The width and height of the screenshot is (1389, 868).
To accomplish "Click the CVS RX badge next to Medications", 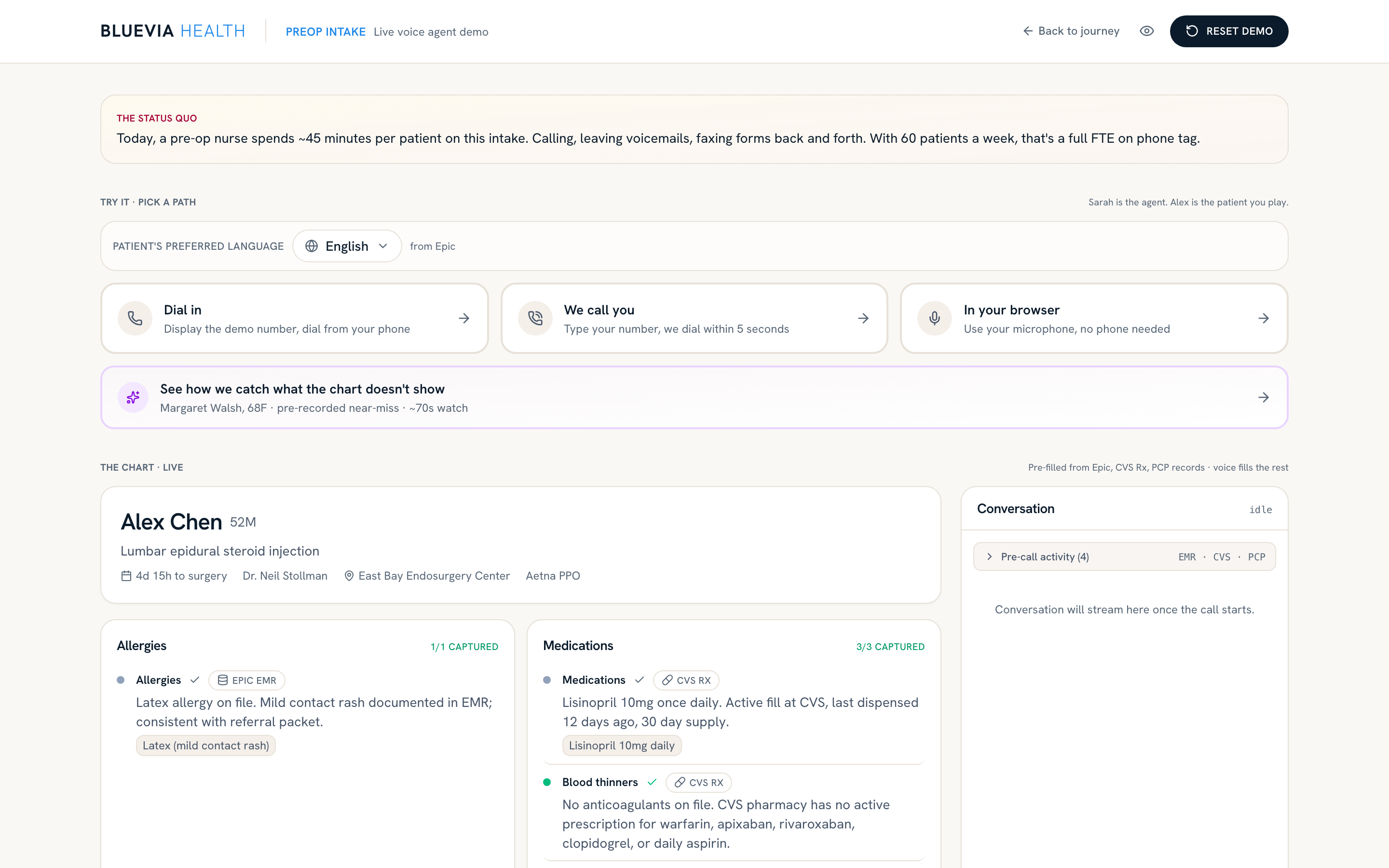I will 686,680.
